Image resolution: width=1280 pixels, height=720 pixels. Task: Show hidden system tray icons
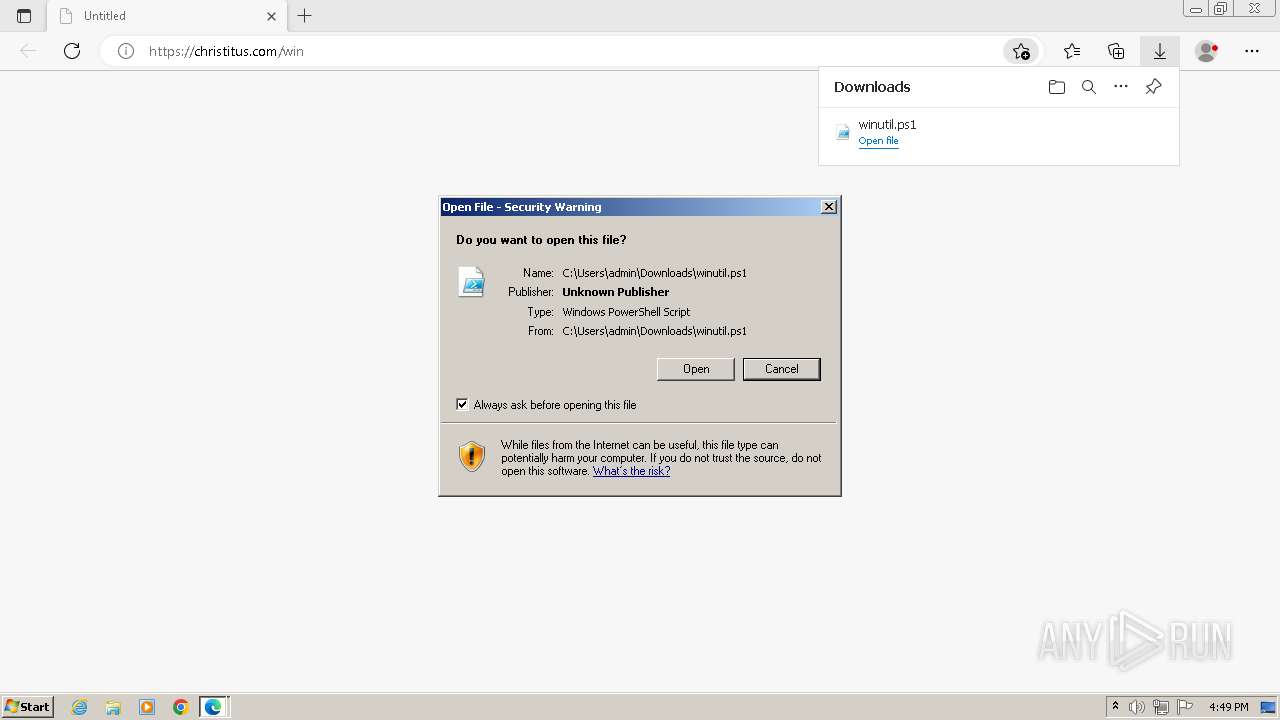click(1116, 706)
